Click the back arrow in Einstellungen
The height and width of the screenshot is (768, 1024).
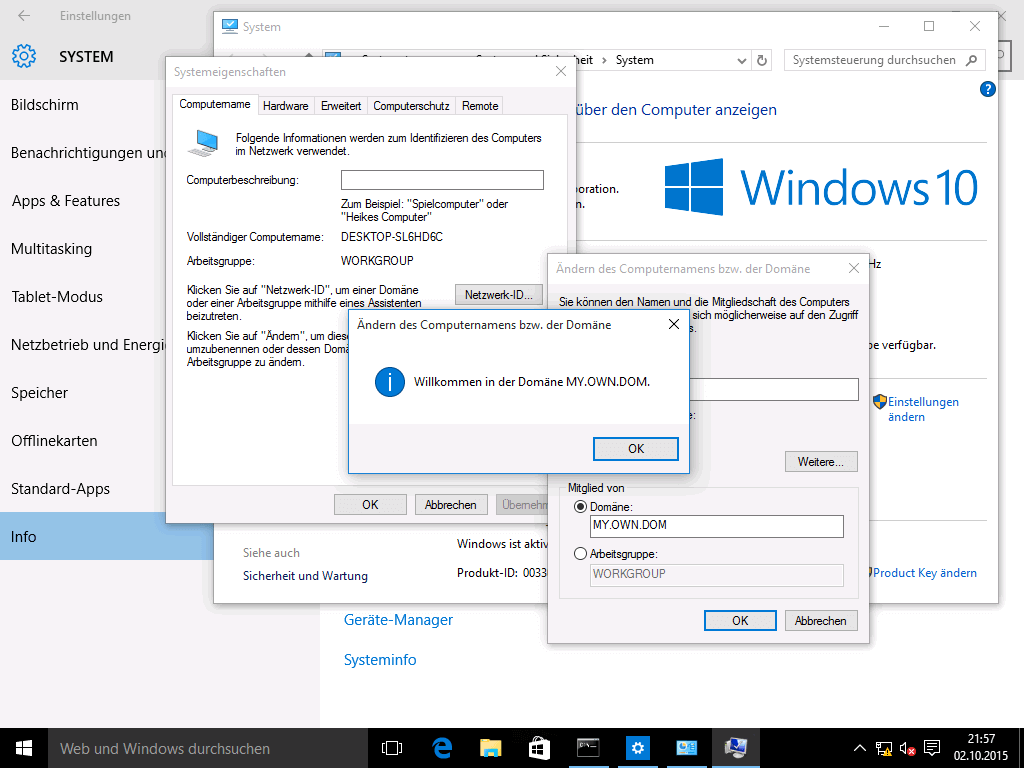24,16
